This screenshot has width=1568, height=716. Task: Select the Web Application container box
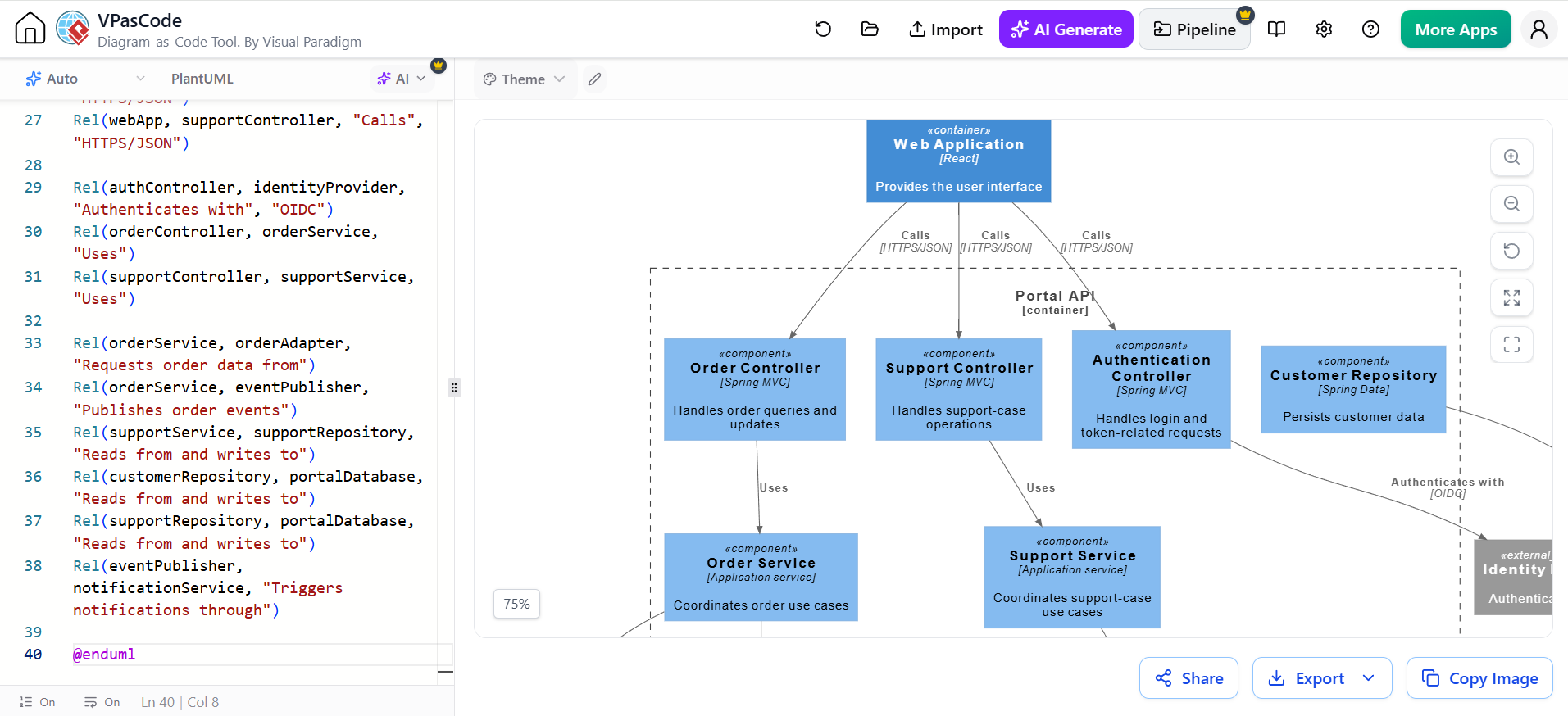point(959,161)
